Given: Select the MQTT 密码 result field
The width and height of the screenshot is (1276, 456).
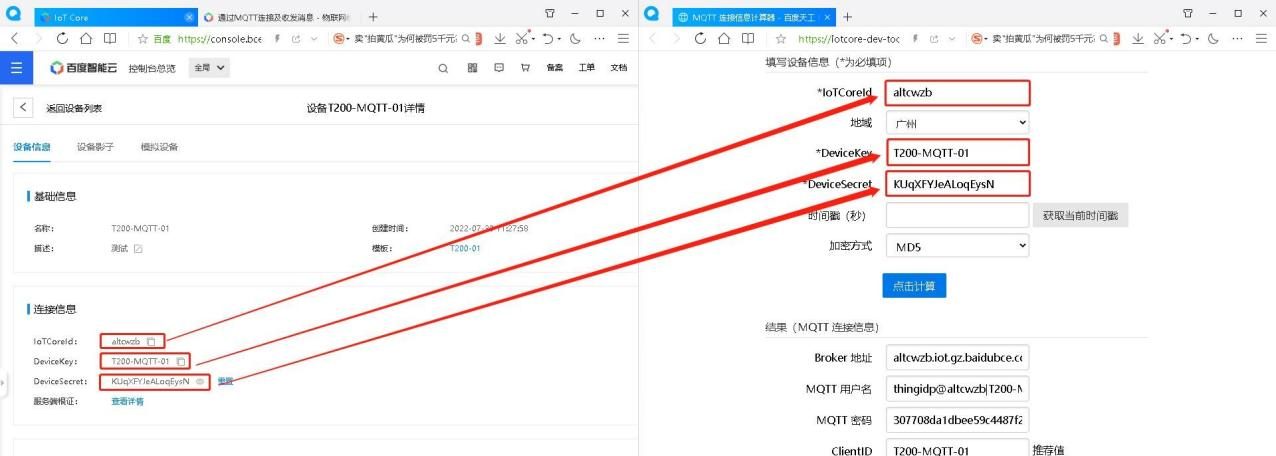Looking at the screenshot, I should pos(957,420).
